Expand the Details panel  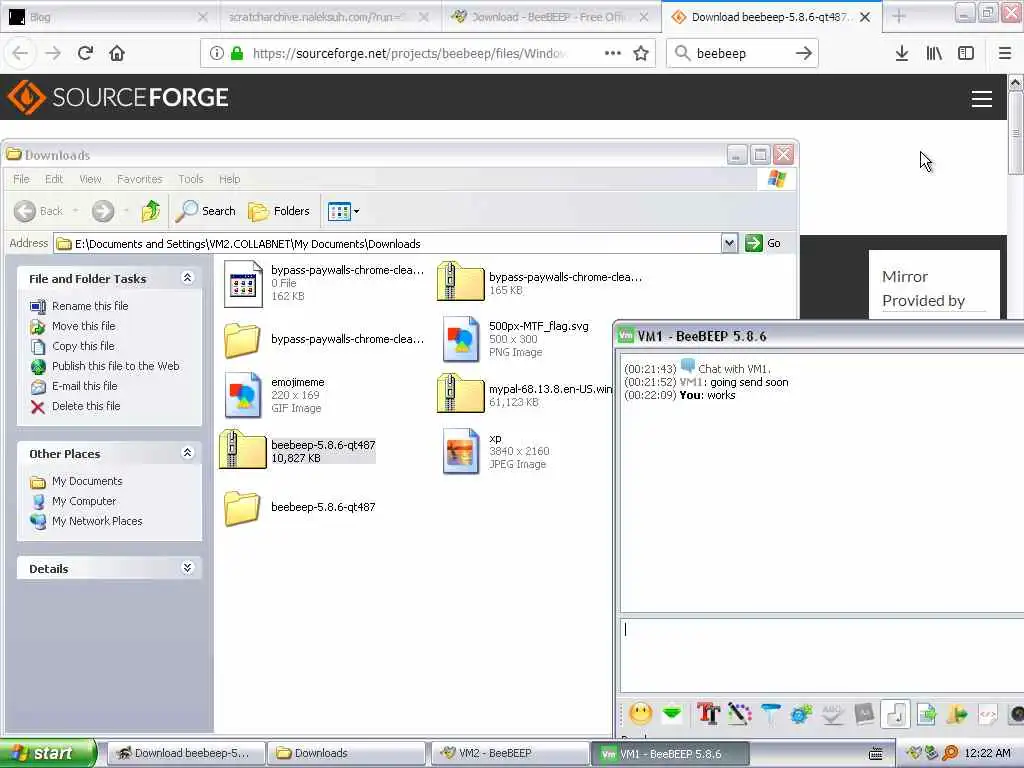(187, 568)
